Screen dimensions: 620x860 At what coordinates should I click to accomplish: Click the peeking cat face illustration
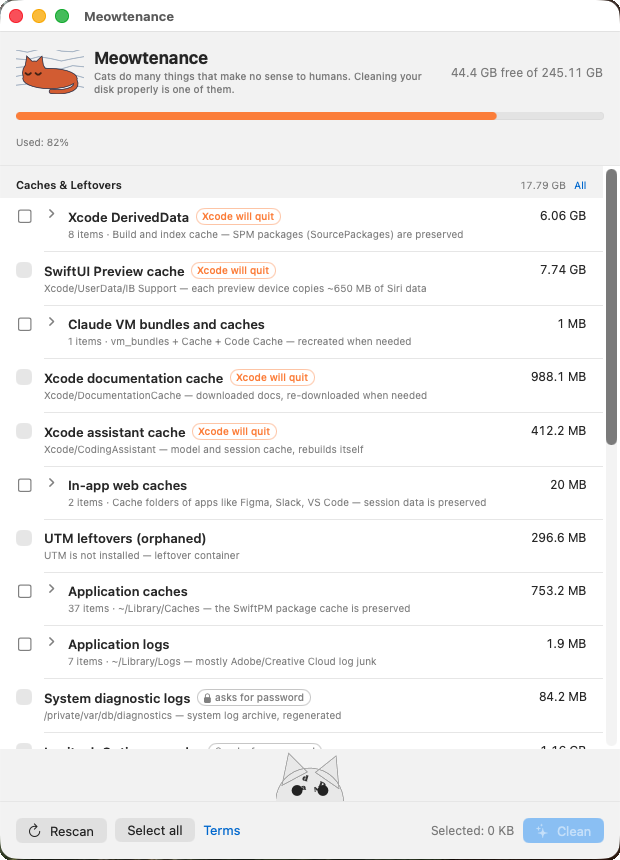point(310,778)
